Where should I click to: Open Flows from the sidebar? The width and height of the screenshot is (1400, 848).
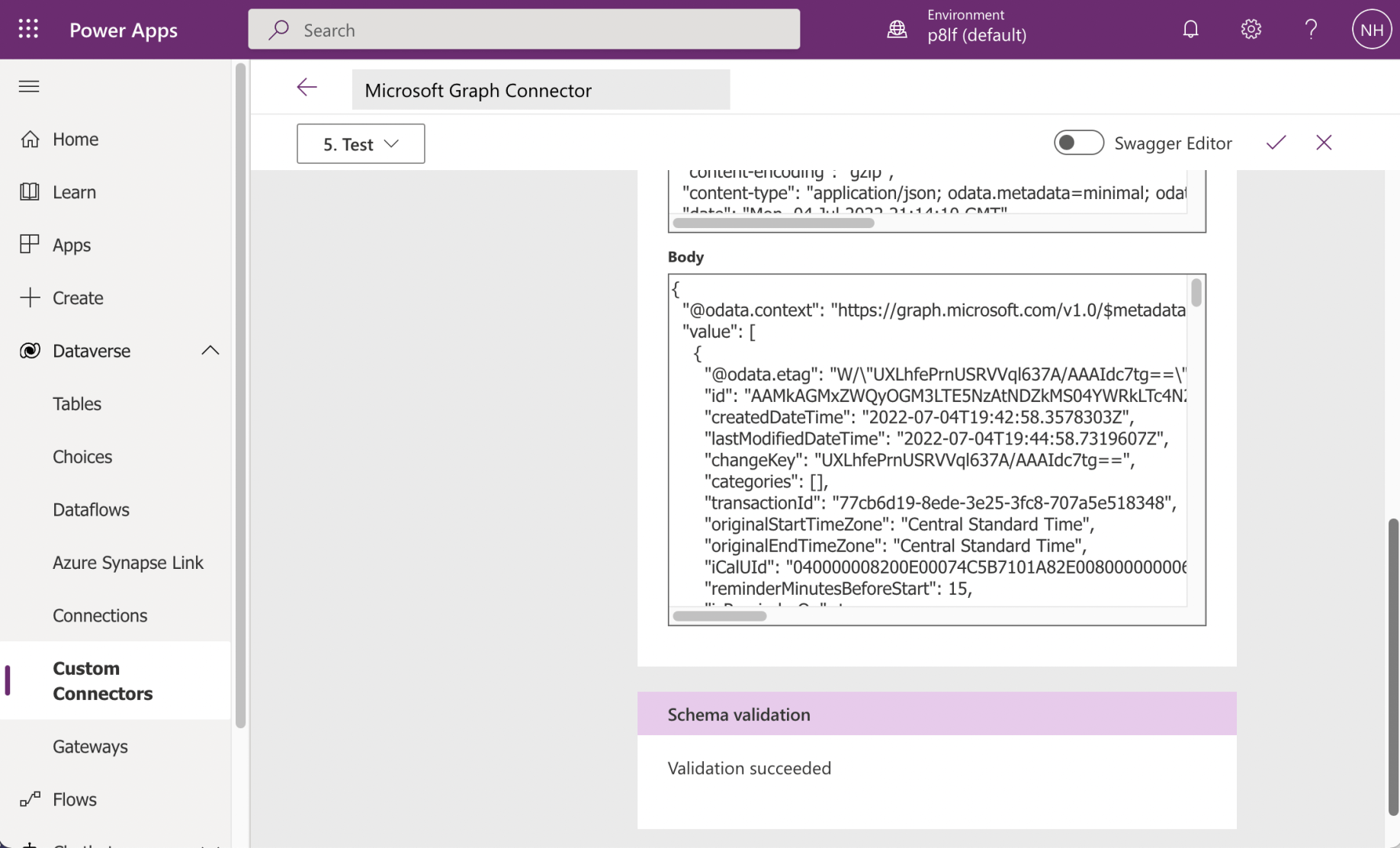[75, 799]
